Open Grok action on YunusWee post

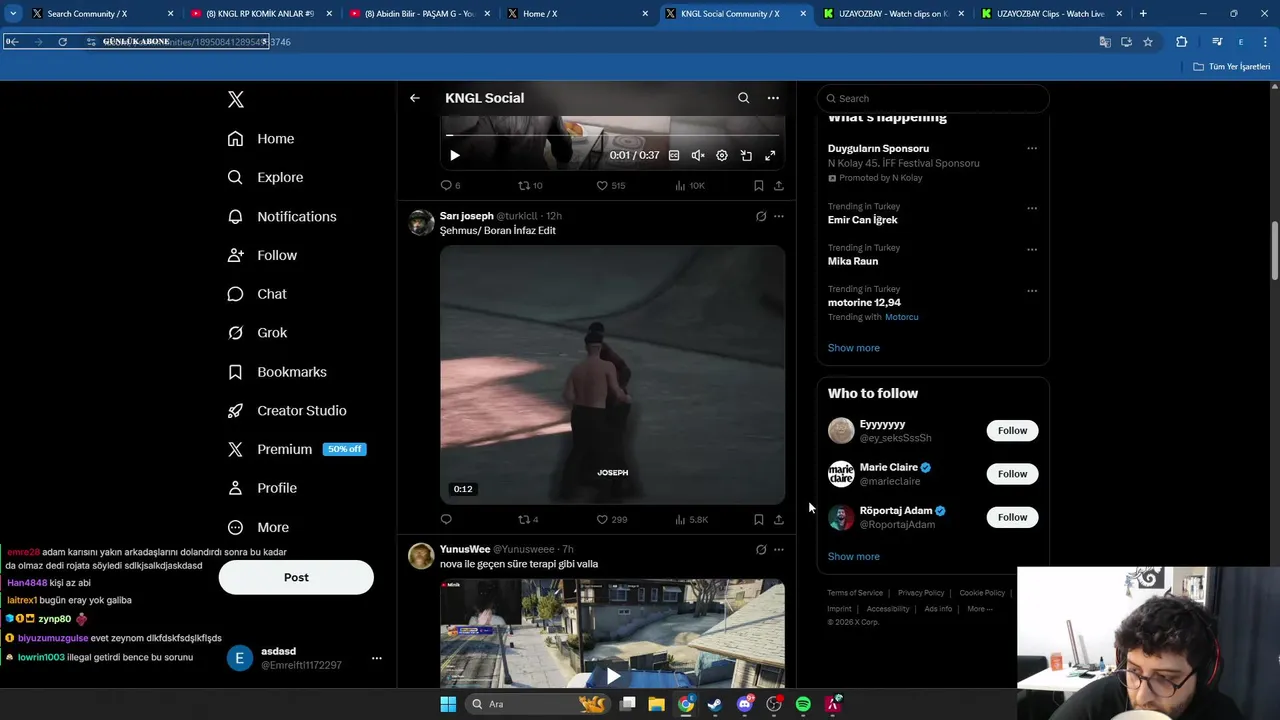(x=761, y=549)
